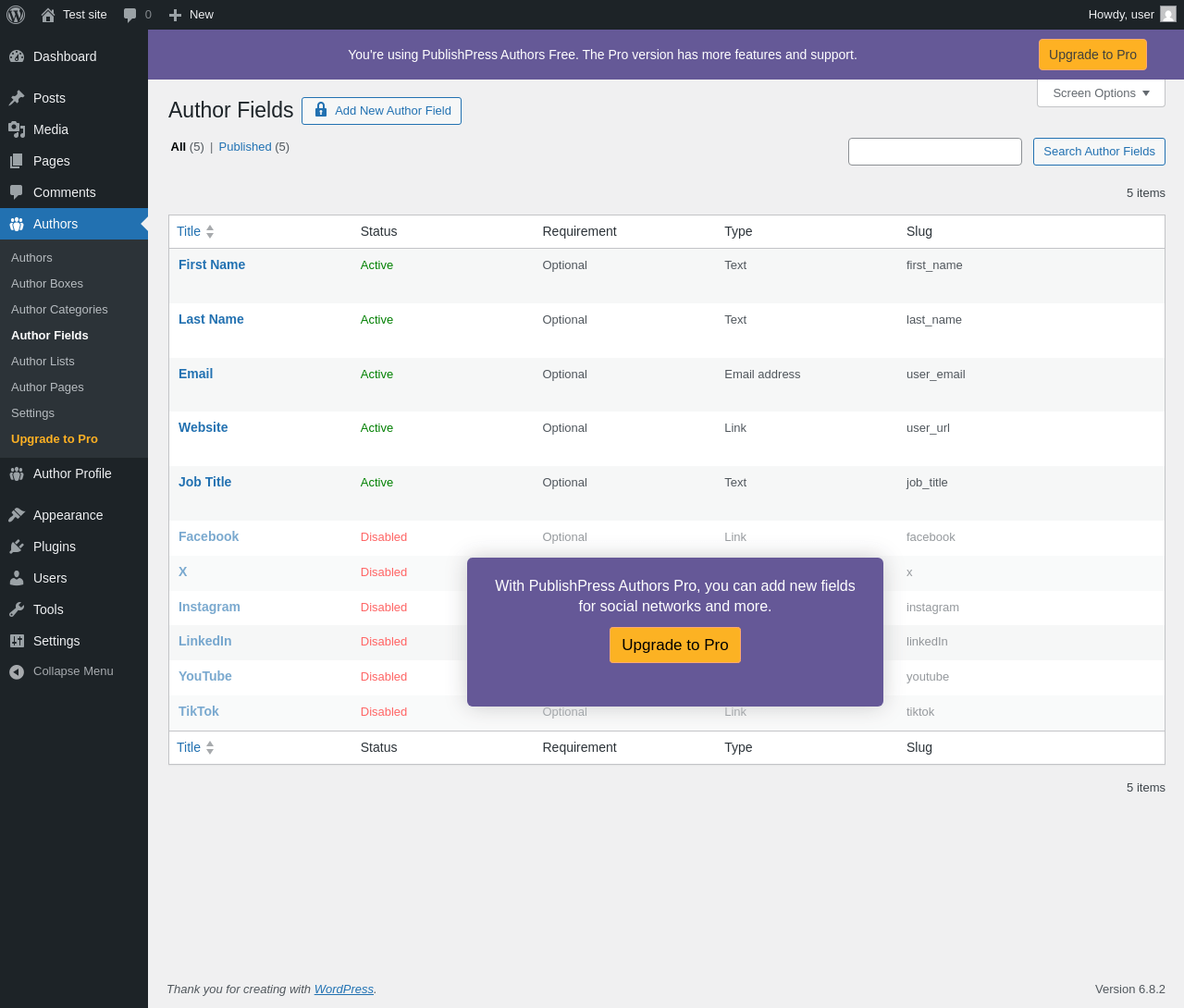The width and height of the screenshot is (1184, 1008).
Task: Expand Screen Options dropdown
Action: [x=1101, y=92]
